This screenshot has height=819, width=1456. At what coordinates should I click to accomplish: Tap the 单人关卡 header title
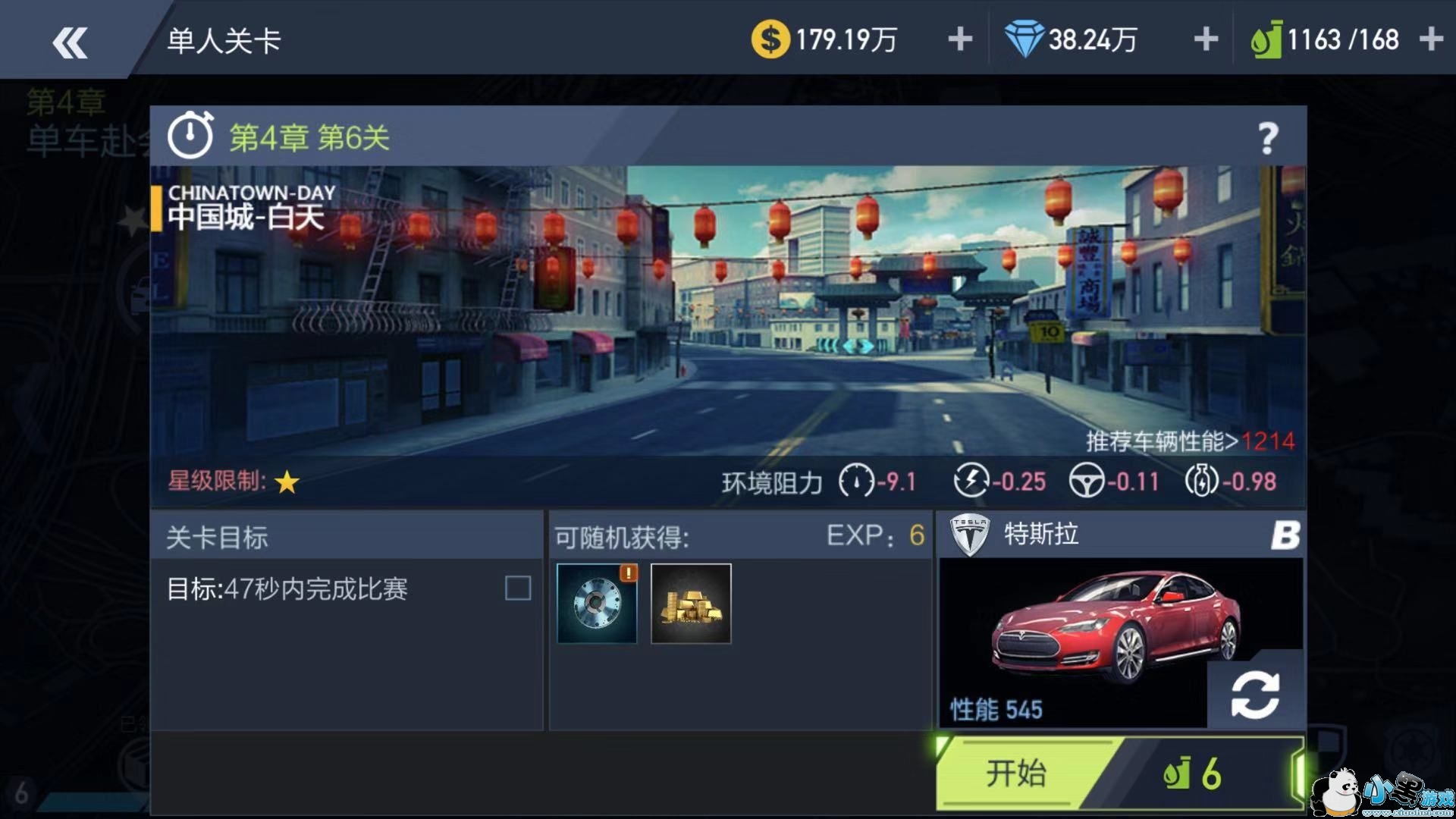pos(224,41)
